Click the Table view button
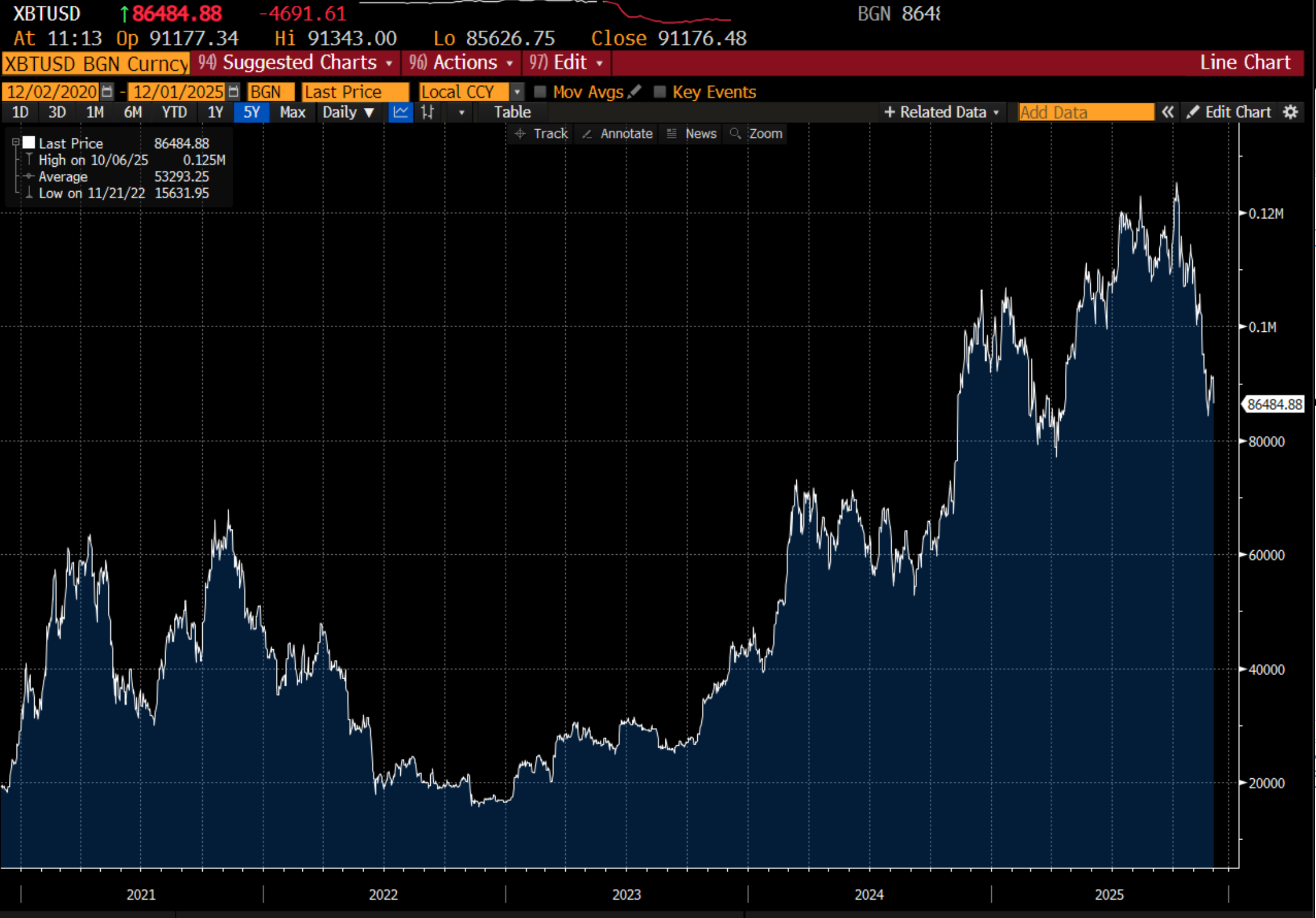The image size is (1316, 918). click(512, 112)
